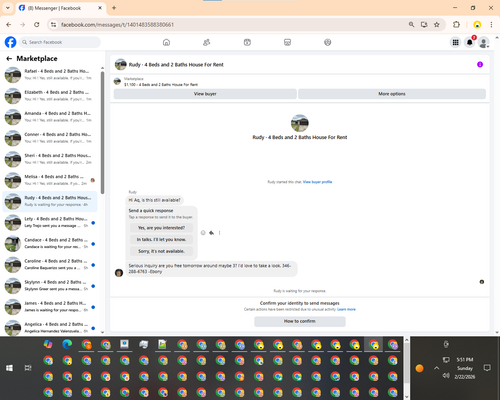Screen dimensions: 500x400
Task: Select the Rafael conversation in list
Action: (50, 75)
